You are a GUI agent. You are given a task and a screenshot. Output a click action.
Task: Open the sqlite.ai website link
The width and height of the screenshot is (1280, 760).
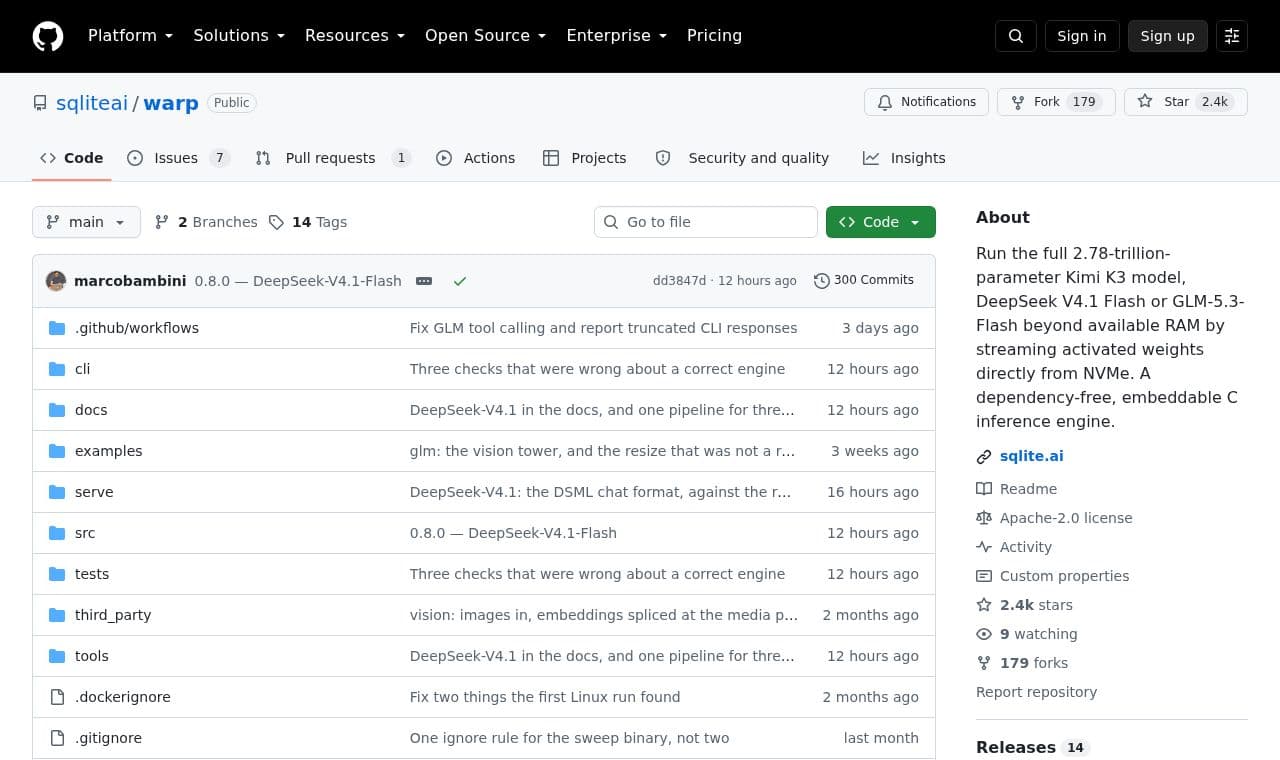click(1031, 456)
